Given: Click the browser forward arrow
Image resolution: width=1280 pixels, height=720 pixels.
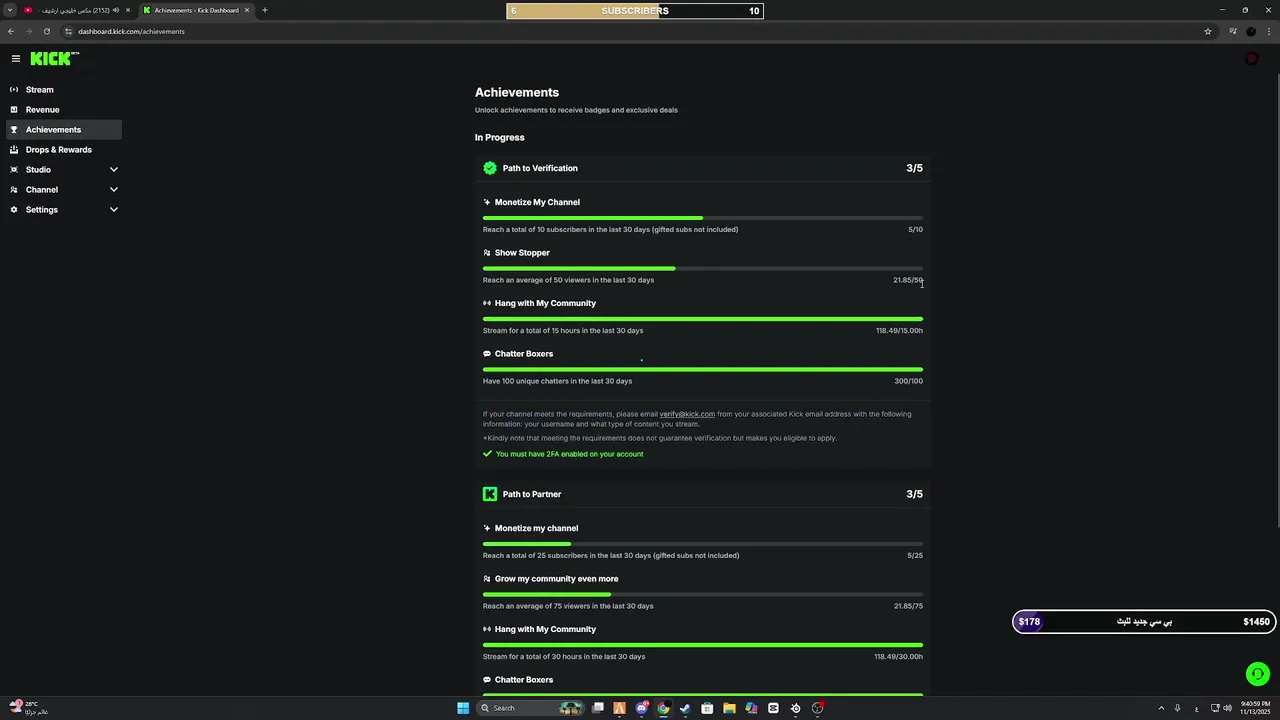Looking at the screenshot, I should [x=29, y=31].
